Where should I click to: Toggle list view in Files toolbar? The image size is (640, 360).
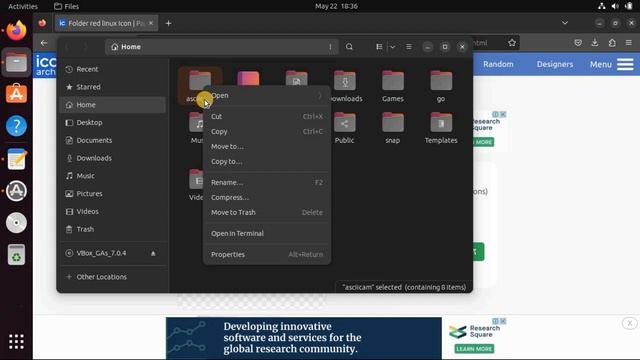[379, 47]
